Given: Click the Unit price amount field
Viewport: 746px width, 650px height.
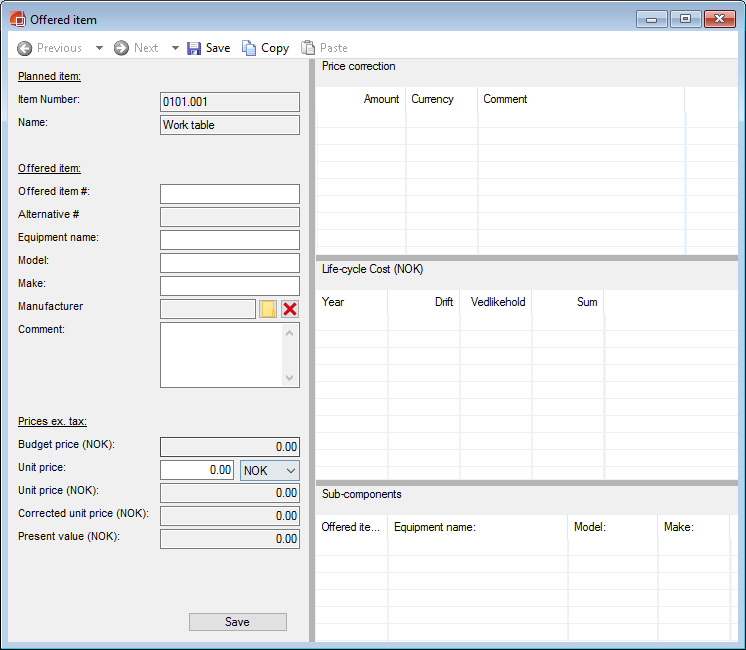Looking at the screenshot, I should 197,470.
